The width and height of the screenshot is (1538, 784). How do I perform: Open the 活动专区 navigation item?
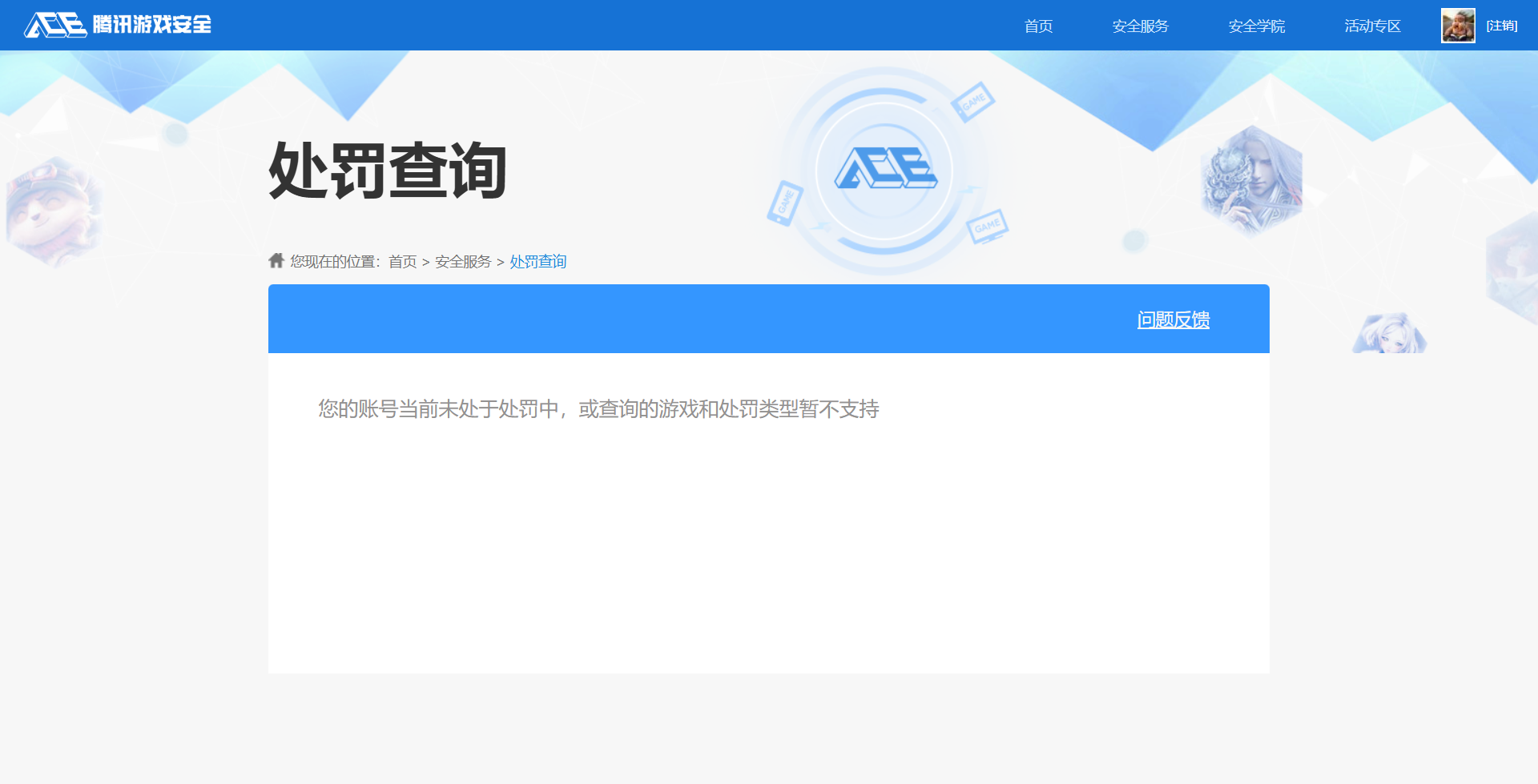click(x=1372, y=26)
